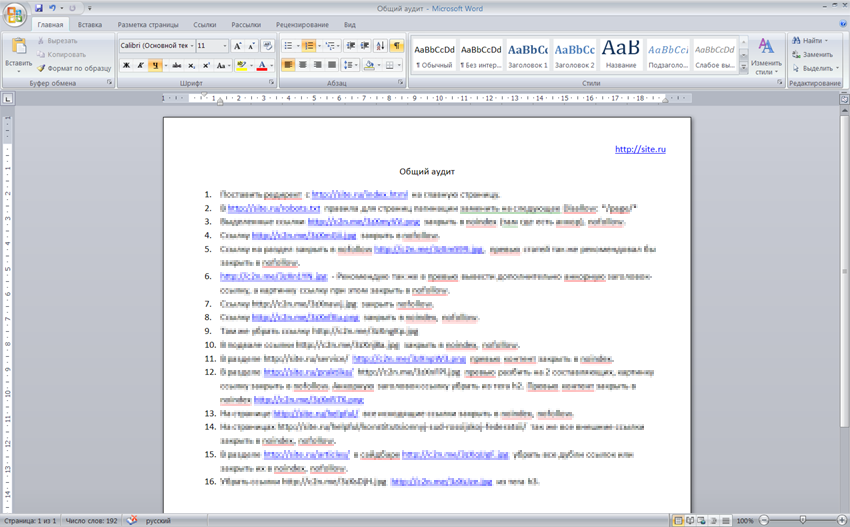Apply Заголовок 1 style
Viewport: 850px width, 527px height.
click(x=527, y=55)
